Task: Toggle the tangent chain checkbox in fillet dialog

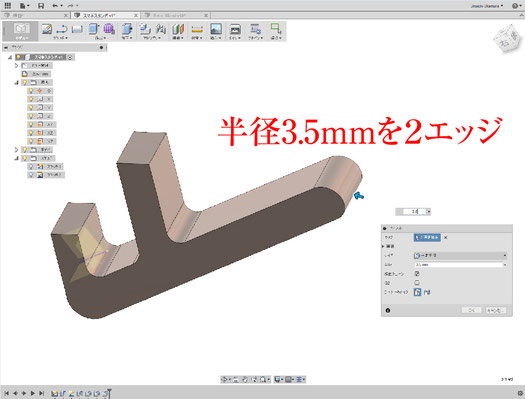Action: tap(417, 274)
